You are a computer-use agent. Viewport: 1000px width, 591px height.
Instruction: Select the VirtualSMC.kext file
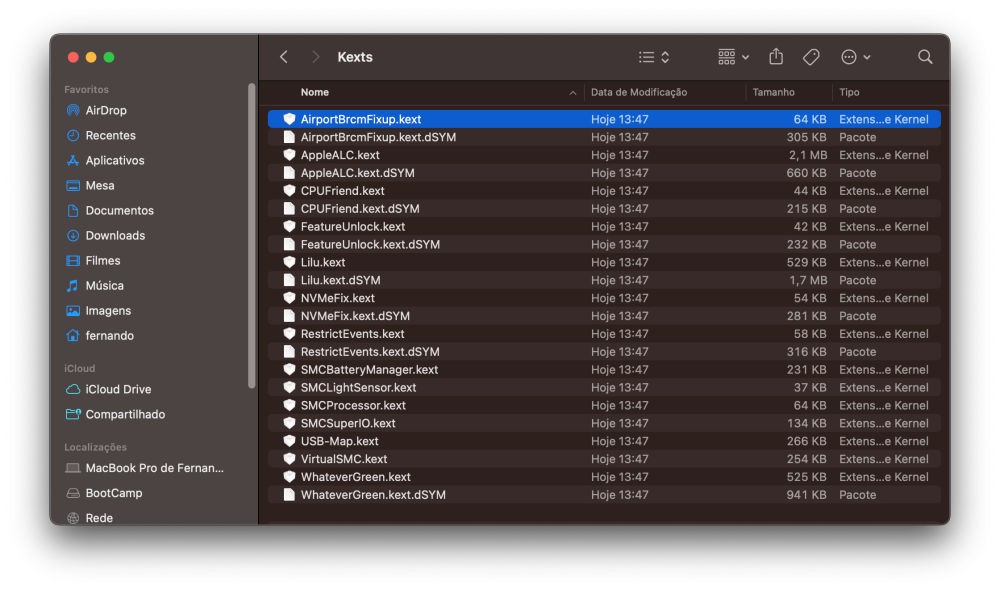pyautogui.click(x=604, y=458)
